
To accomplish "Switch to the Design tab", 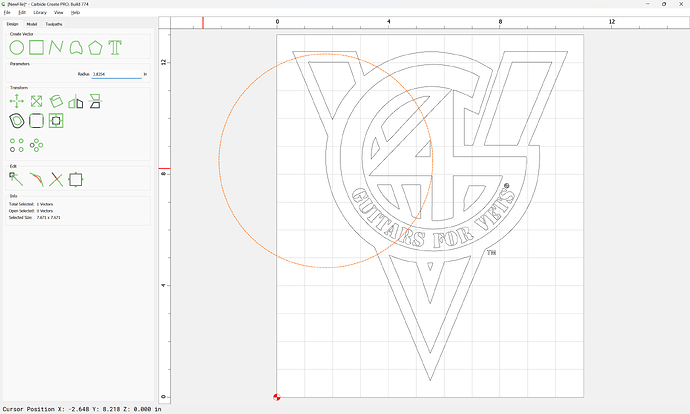I will tap(12, 24).
